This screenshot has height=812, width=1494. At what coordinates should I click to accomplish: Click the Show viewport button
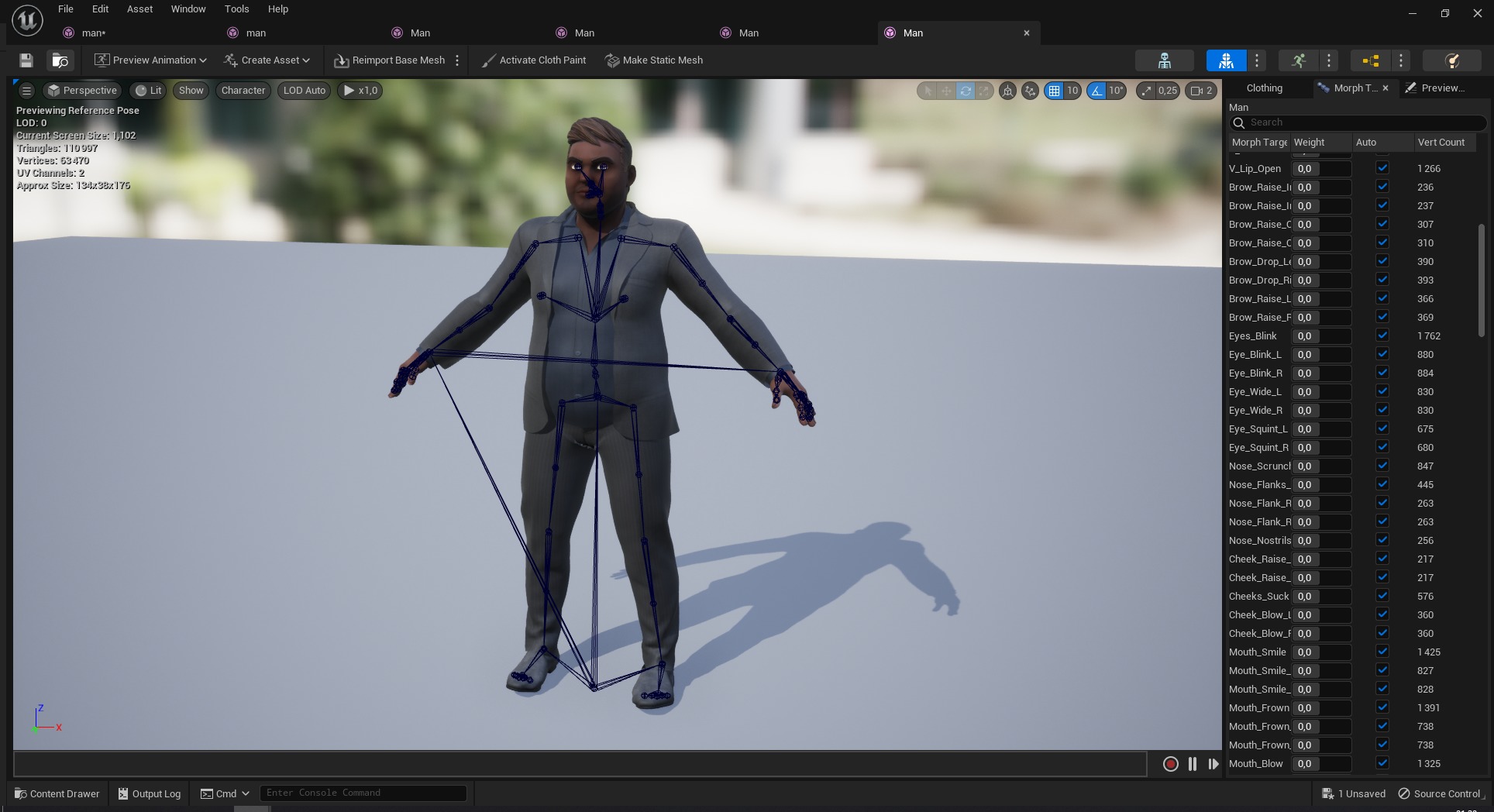click(x=191, y=91)
